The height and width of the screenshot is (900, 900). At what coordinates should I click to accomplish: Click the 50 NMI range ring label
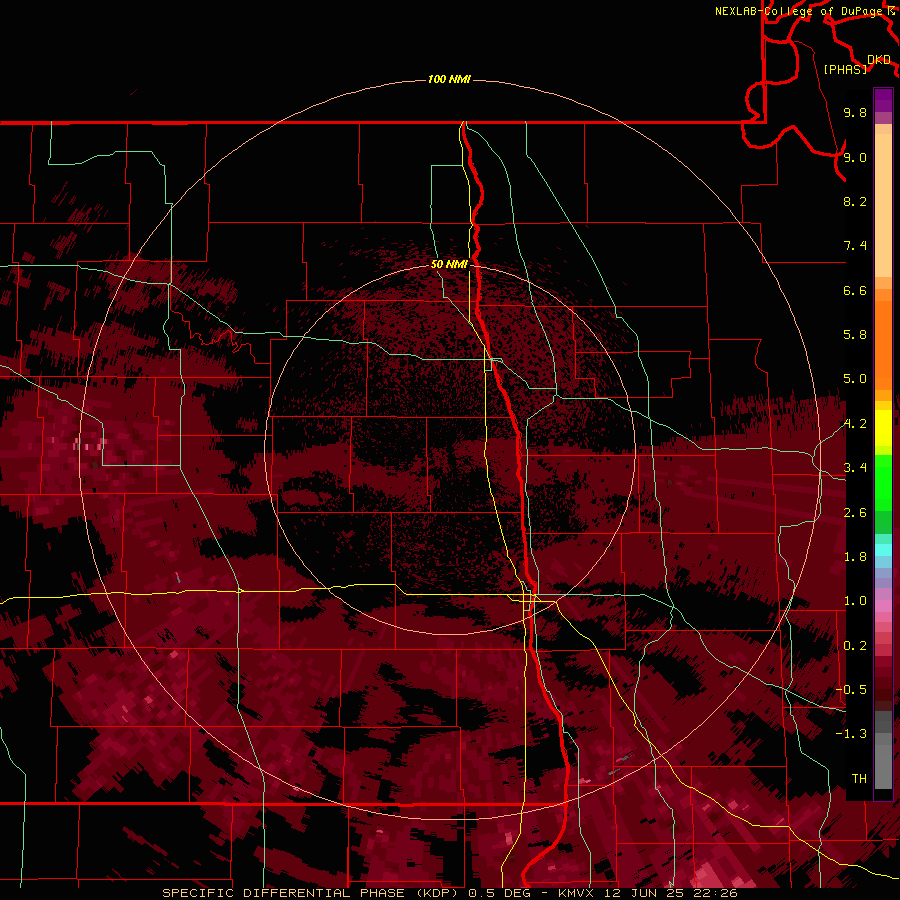[x=449, y=264]
